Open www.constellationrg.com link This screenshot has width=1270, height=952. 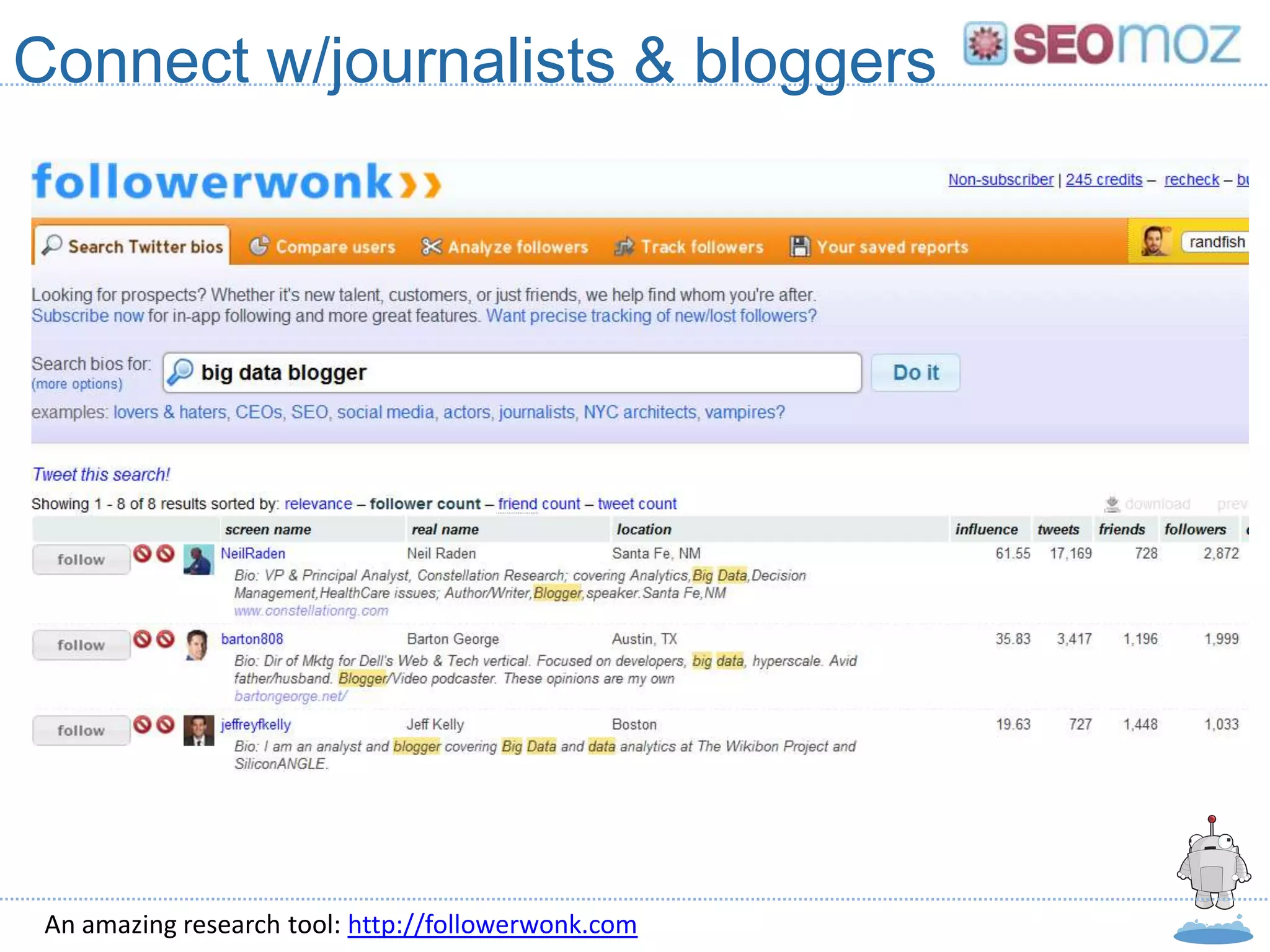coord(311,611)
